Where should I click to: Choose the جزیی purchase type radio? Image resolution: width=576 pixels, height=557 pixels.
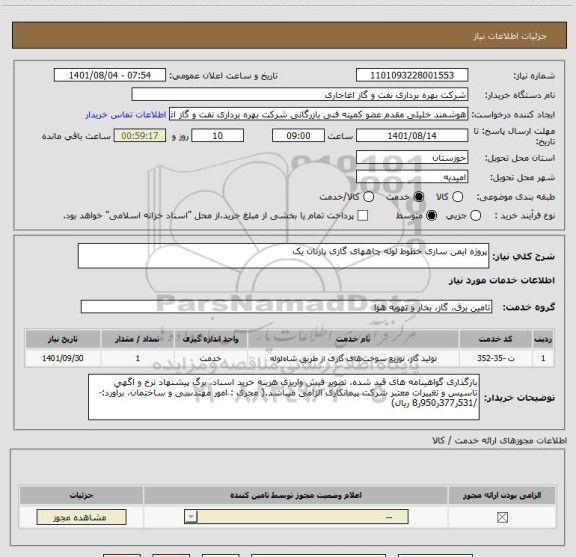(475, 216)
